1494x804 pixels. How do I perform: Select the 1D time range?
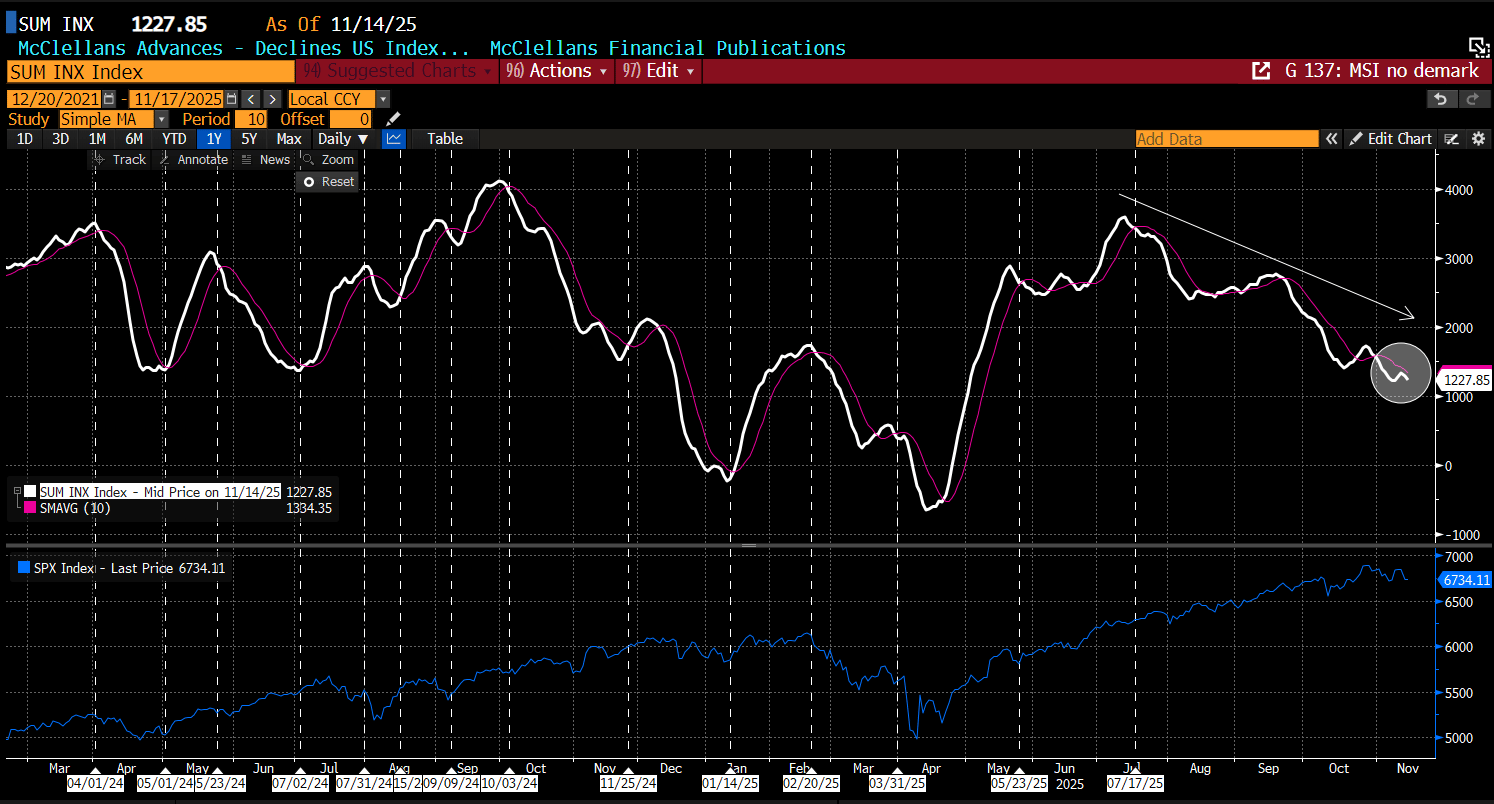point(25,139)
